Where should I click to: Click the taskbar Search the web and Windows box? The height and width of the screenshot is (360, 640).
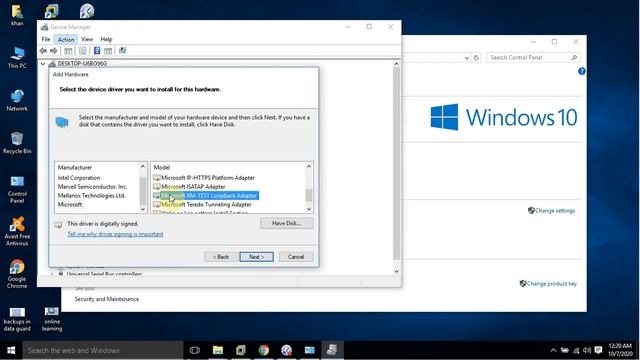pos(102,350)
